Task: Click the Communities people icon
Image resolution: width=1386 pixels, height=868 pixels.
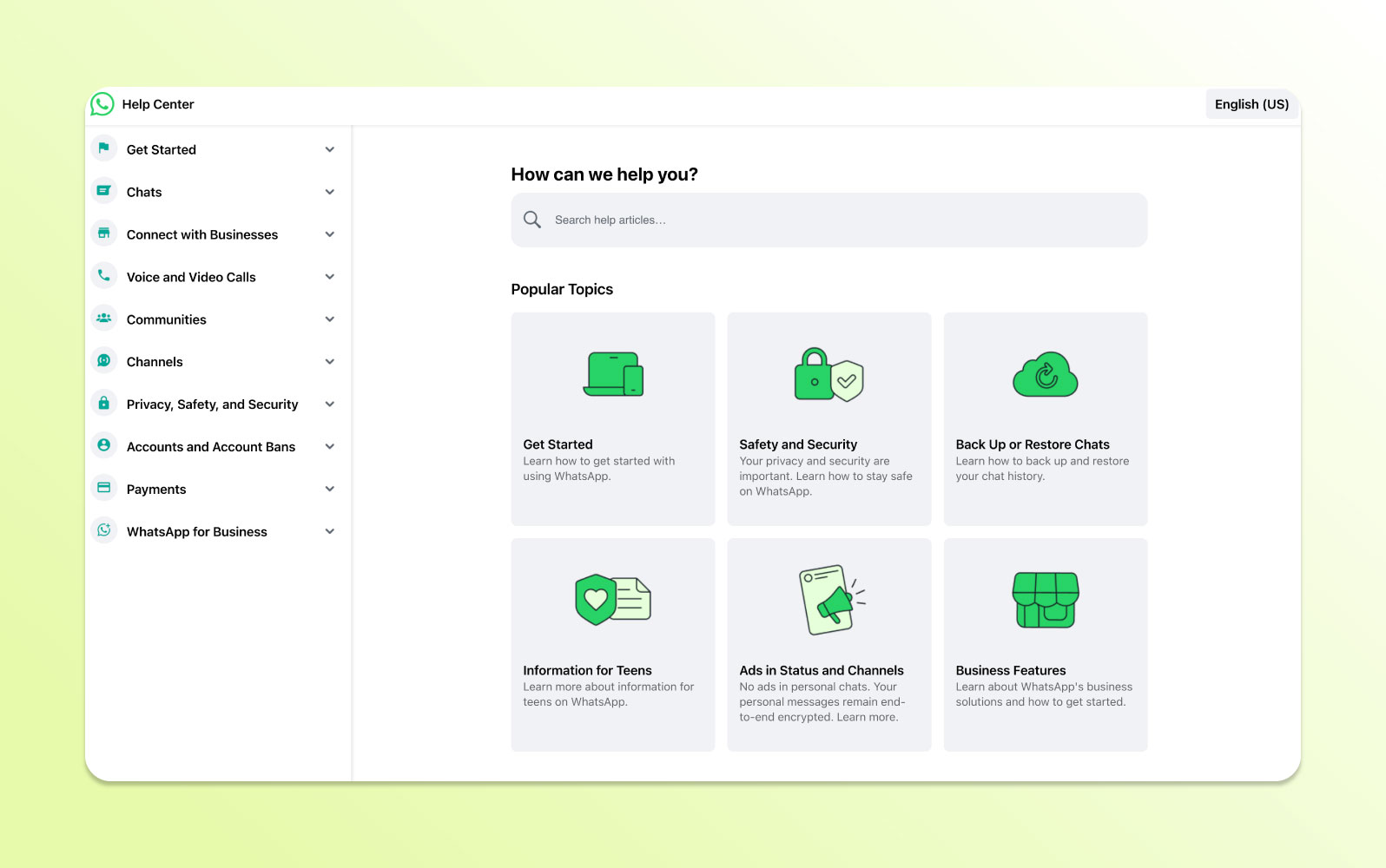Action: pos(104,319)
